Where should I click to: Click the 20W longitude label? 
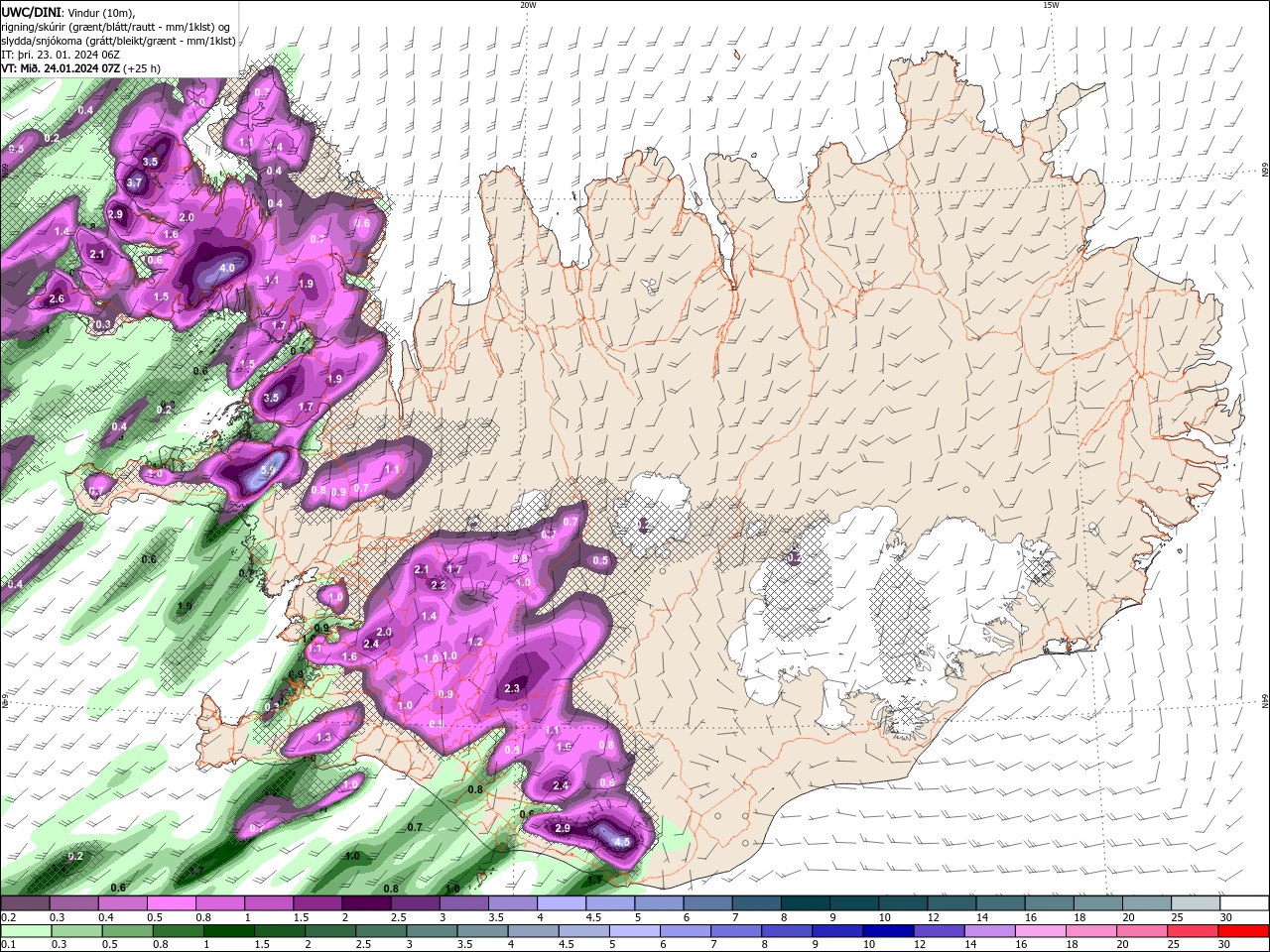point(528,5)
